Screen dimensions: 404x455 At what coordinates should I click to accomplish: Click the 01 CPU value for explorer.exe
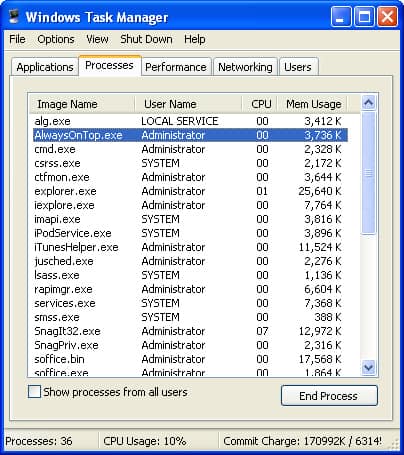point(262,191)
